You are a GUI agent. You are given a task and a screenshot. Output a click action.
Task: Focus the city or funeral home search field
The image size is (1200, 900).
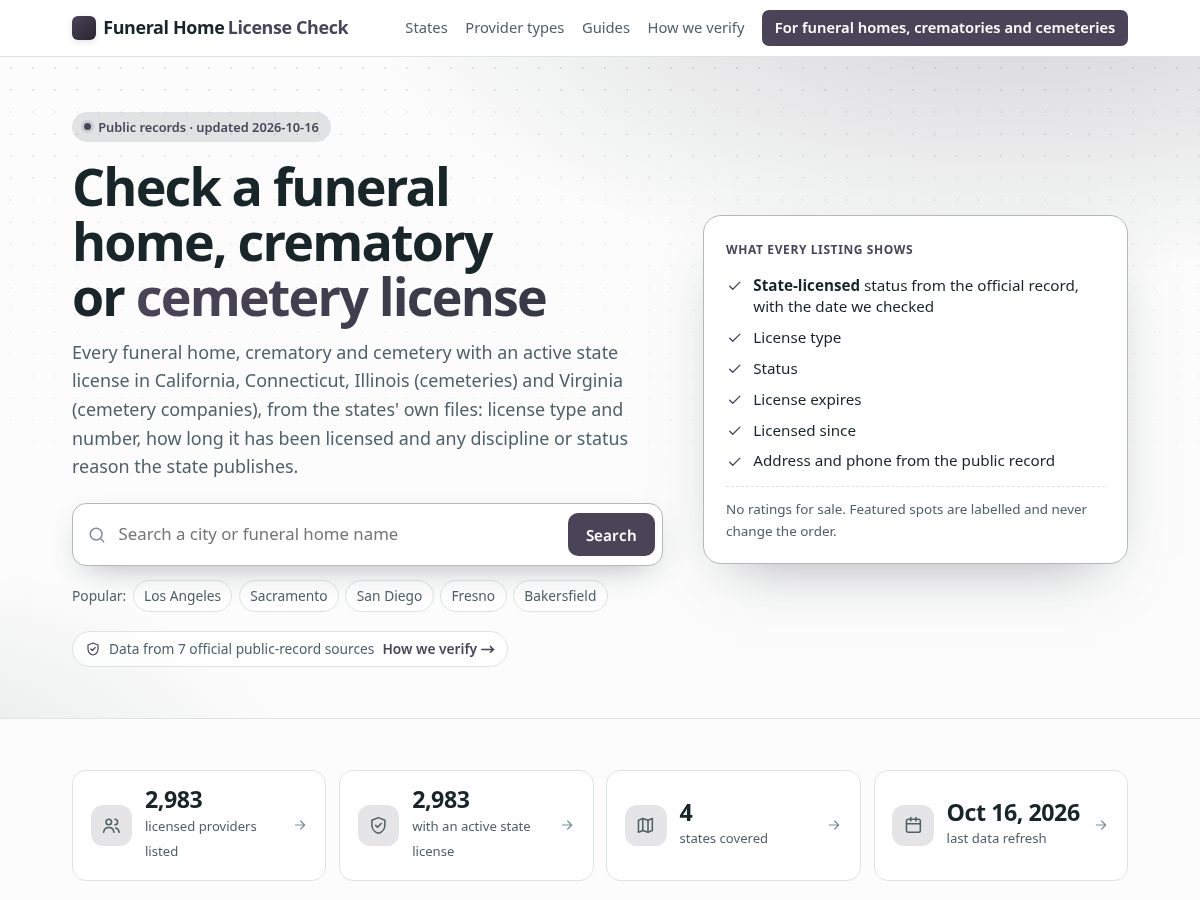338,535
